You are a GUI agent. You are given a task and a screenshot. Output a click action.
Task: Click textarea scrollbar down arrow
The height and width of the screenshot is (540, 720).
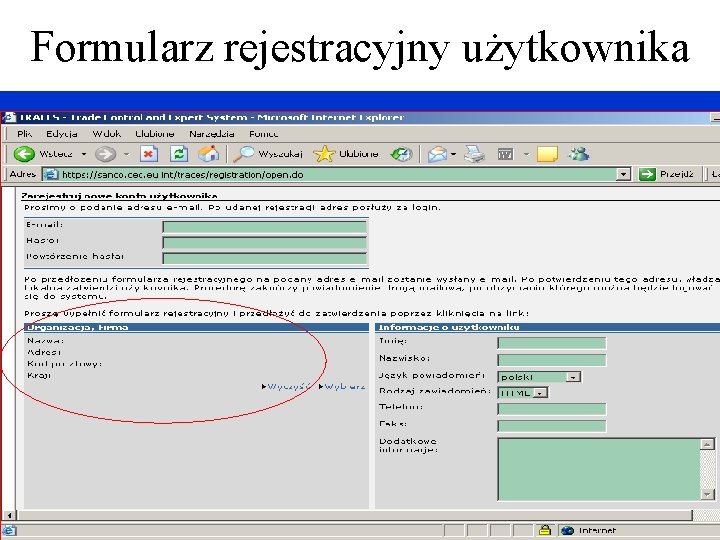pyautogui.click(x=708, y=494)
